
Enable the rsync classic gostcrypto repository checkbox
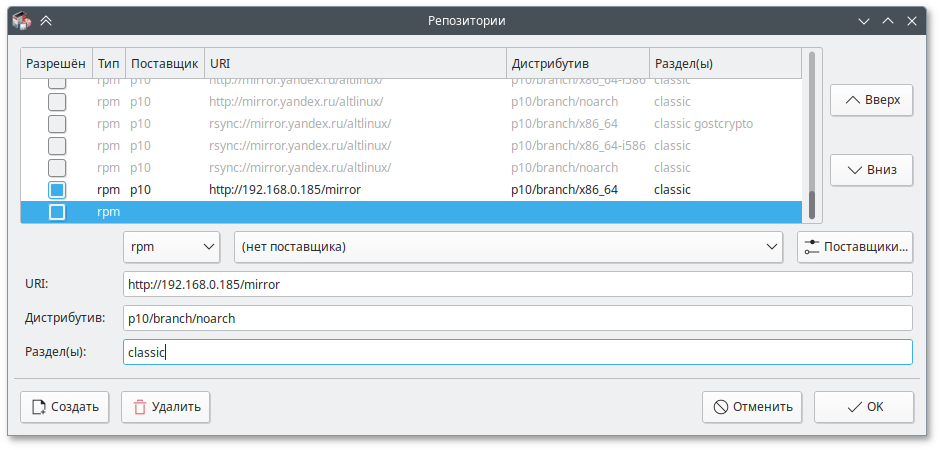tap(58, 123)
